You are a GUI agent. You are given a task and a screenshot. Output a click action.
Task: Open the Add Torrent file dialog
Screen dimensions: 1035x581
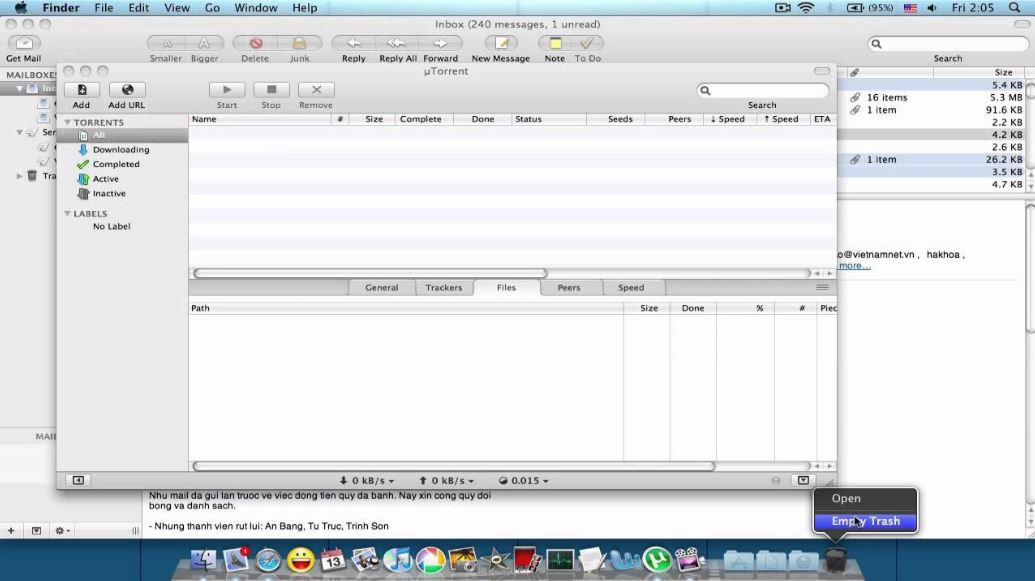80,95
